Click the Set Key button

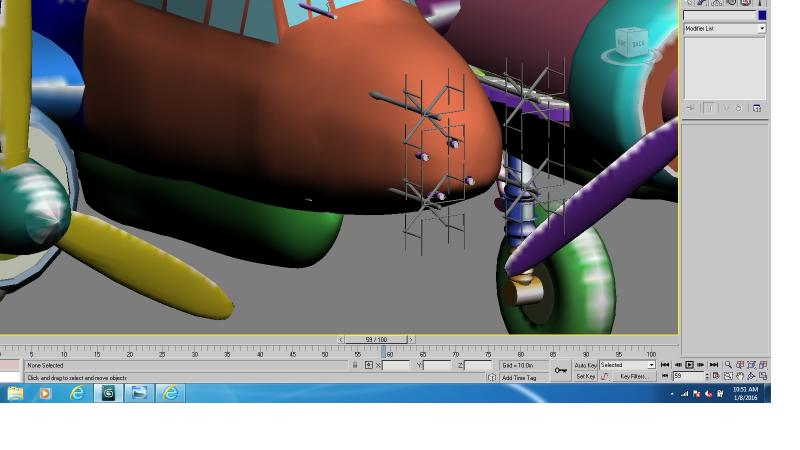tap(585, 377)
